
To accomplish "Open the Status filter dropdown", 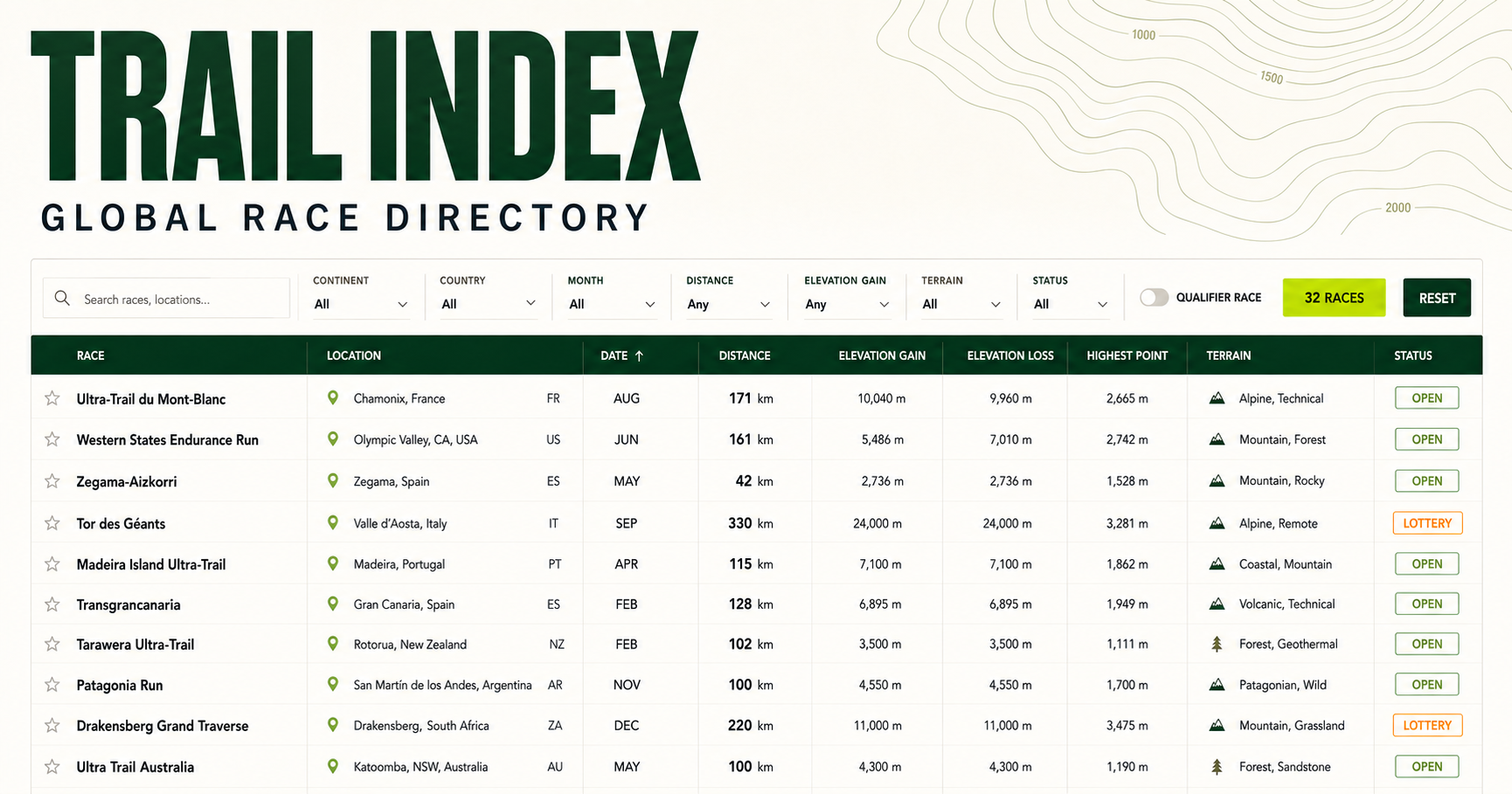I will (1071, 304).
